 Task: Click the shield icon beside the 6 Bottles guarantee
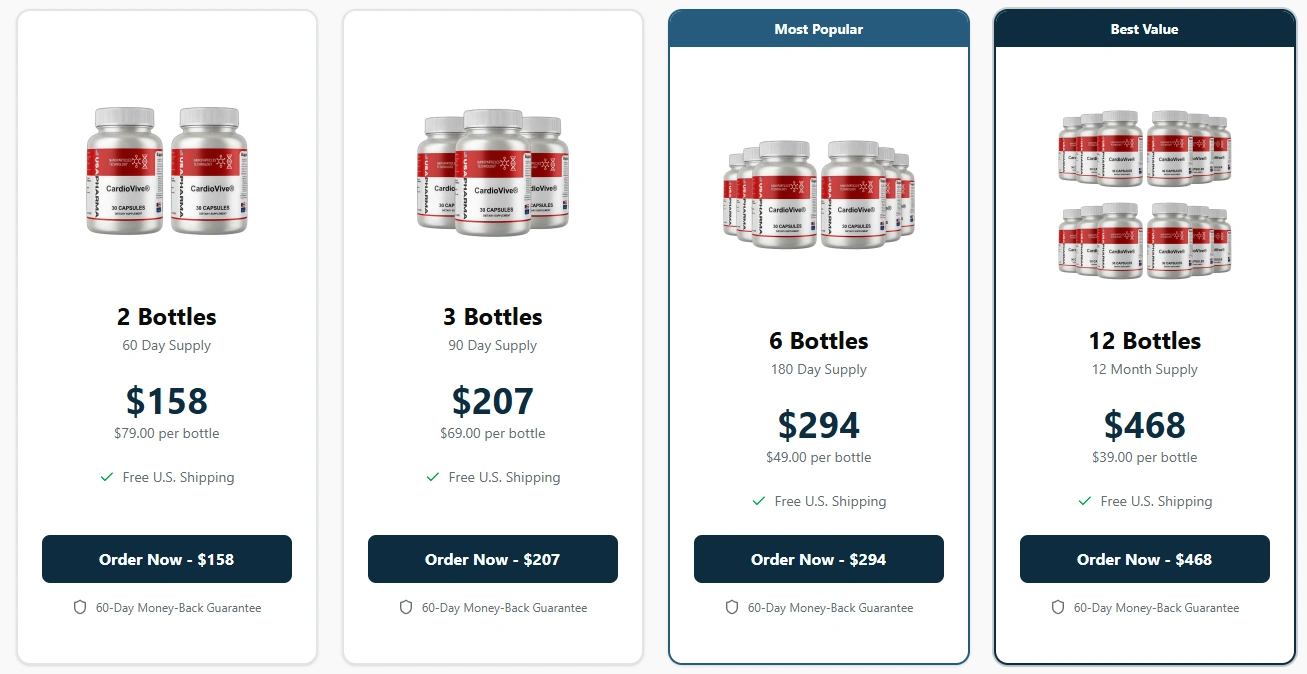pyautogui.click(x=731, y=607)
